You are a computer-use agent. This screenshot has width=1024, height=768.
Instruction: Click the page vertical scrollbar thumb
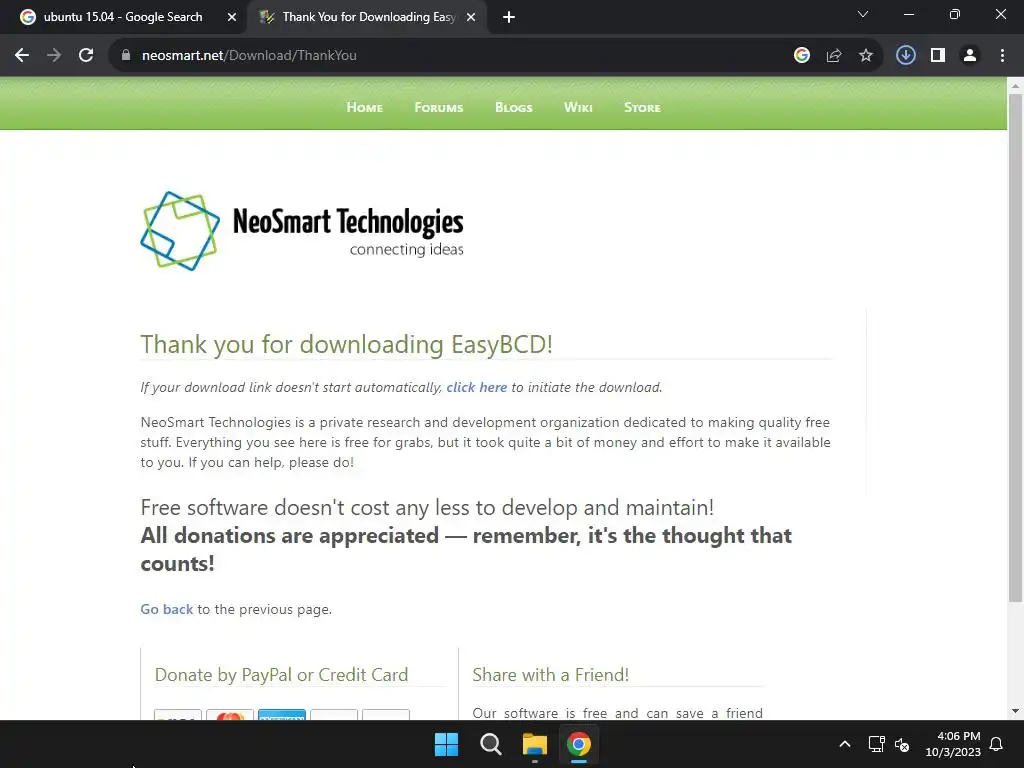[x=1015, y=347]
